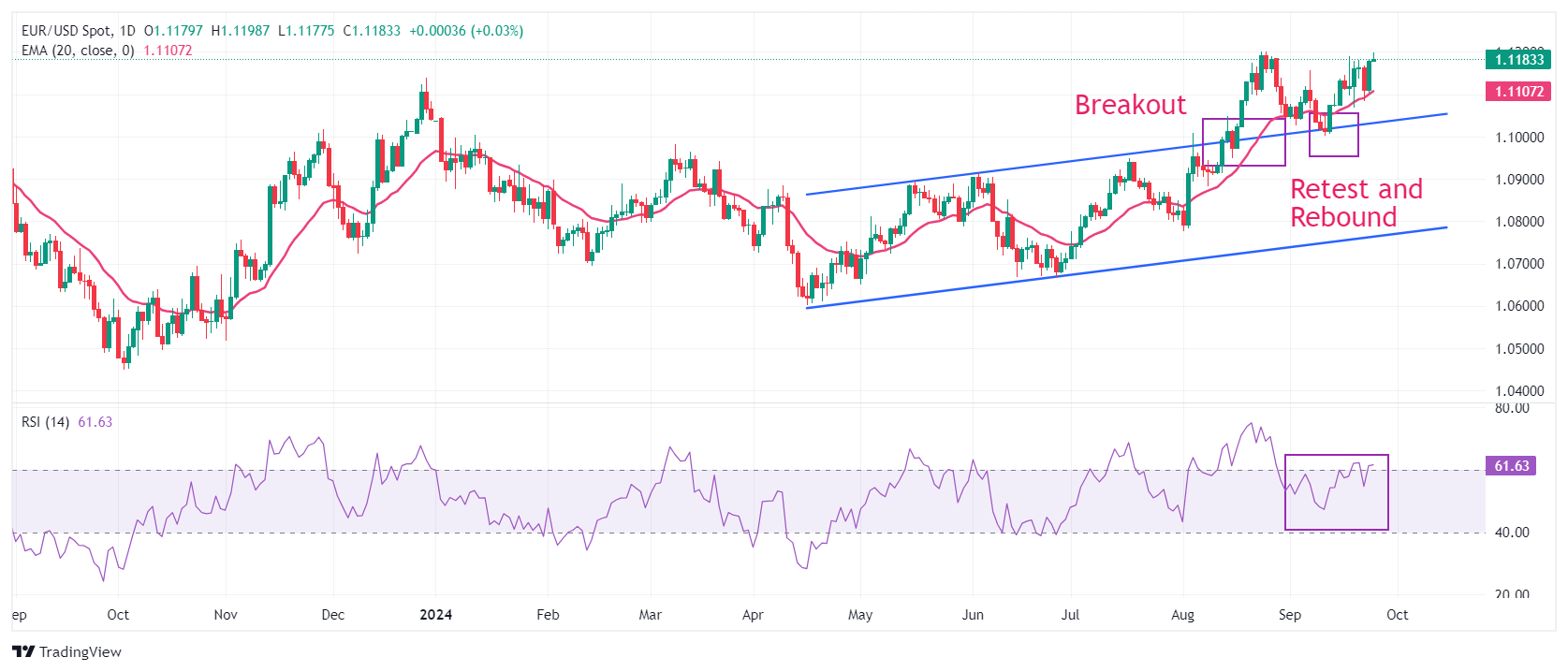Click the 40.00 level on RSI axis
Screen dimensions: 1568x672
tap(1512, 533)
